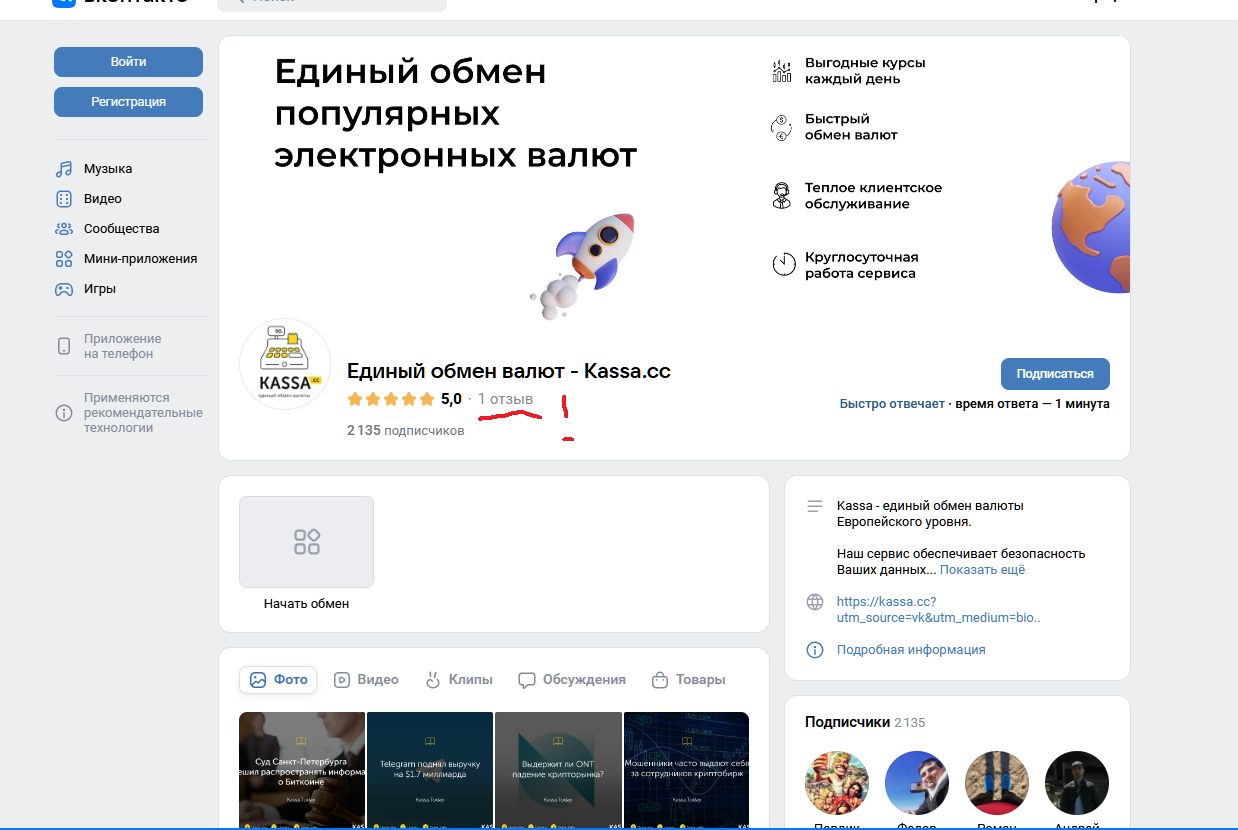The width and height of the screenshot is (1238, 830).
Task: Click the globe icon beside kassa.cc link
Action: tap(815, 602)
